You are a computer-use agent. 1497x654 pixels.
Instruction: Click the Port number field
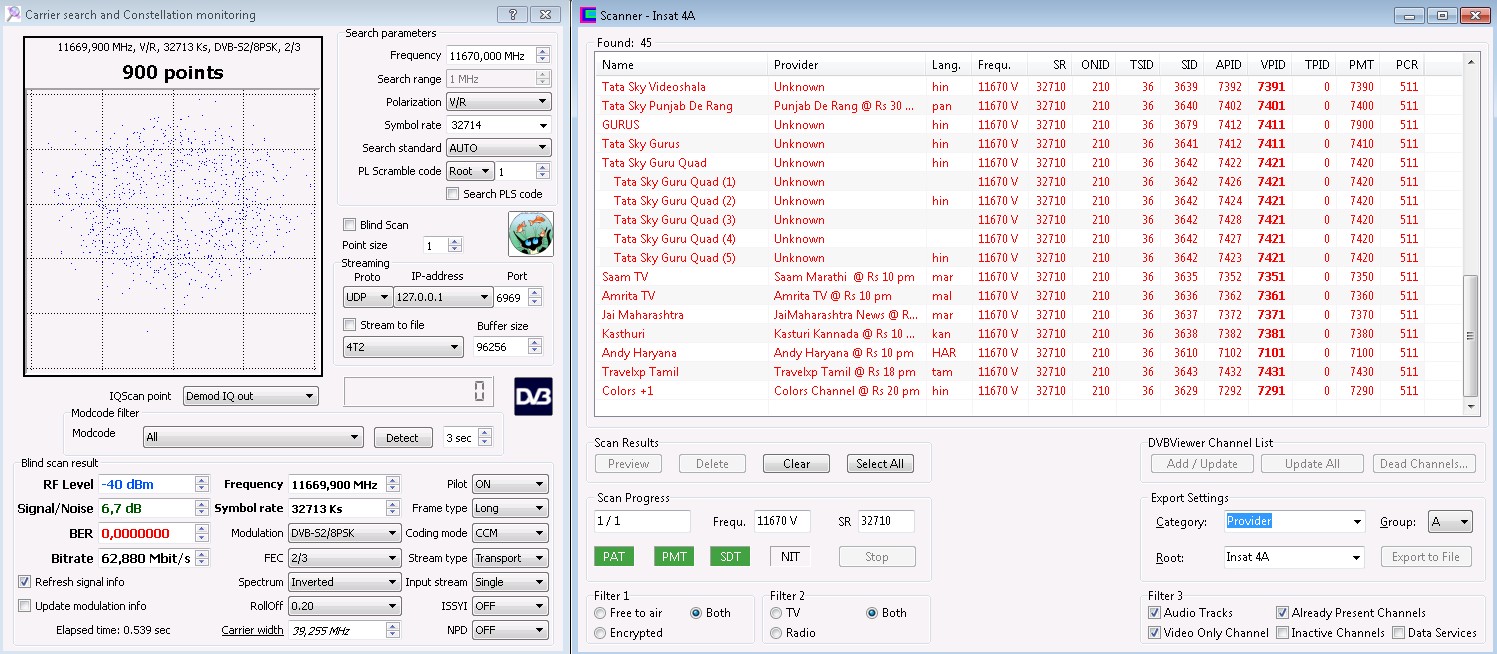click(510, 297)
